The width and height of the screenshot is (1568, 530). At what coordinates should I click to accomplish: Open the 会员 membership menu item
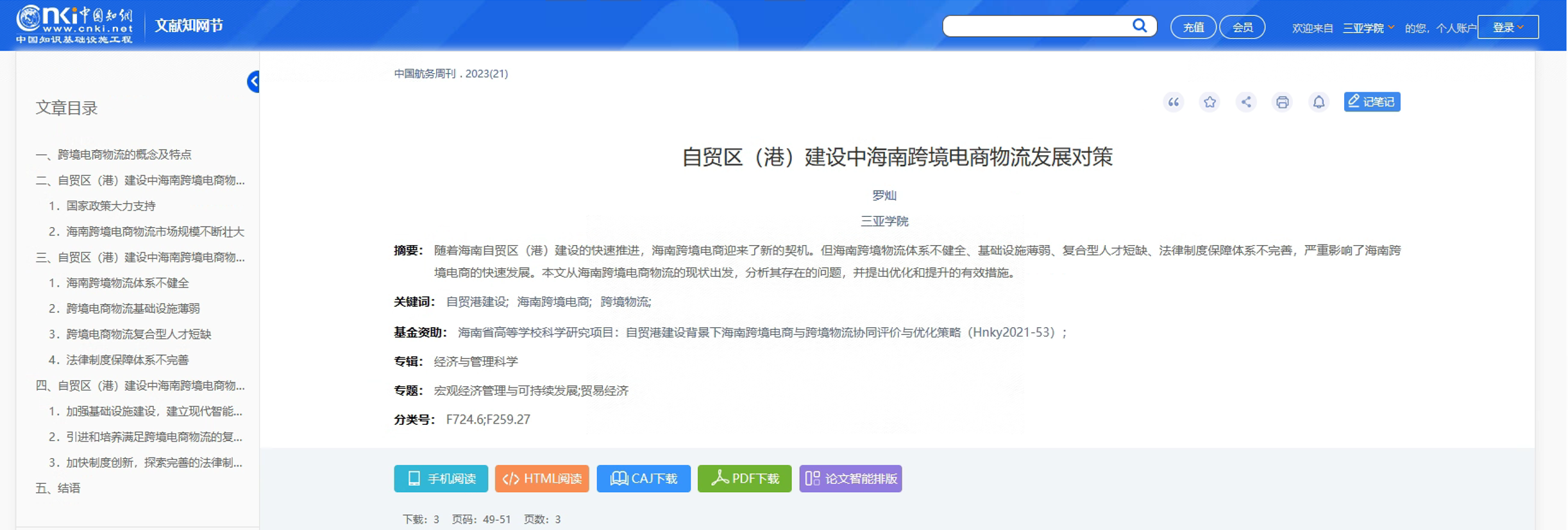[1242, 27]
